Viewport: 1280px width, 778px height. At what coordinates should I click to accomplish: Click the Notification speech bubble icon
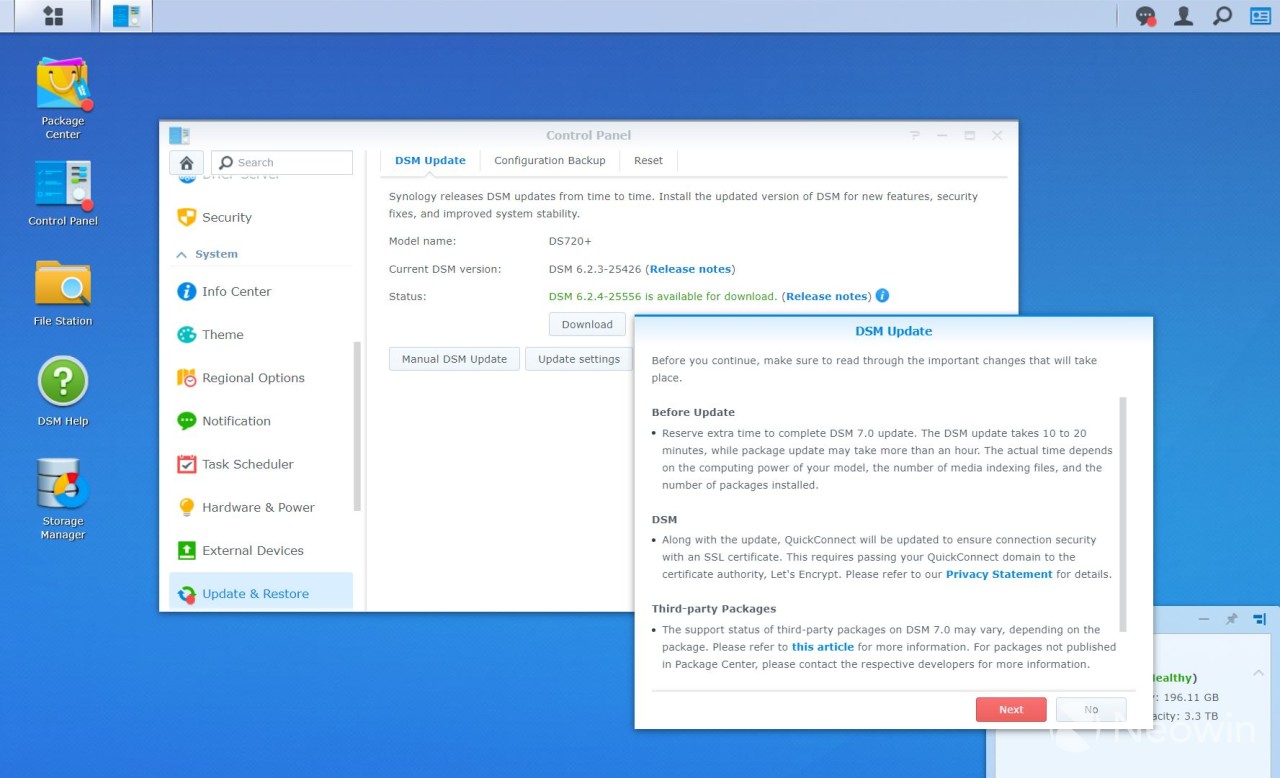pos(187,421)
